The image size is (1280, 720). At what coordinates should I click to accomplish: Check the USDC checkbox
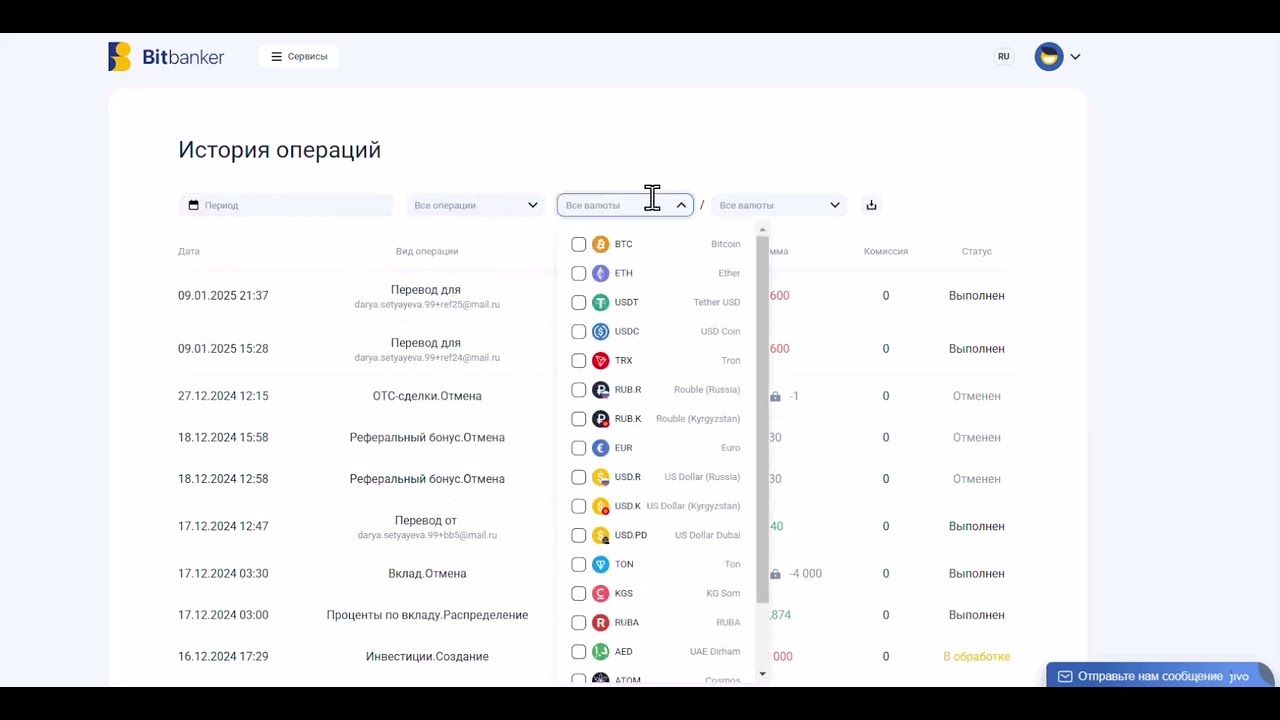(579, 331)
